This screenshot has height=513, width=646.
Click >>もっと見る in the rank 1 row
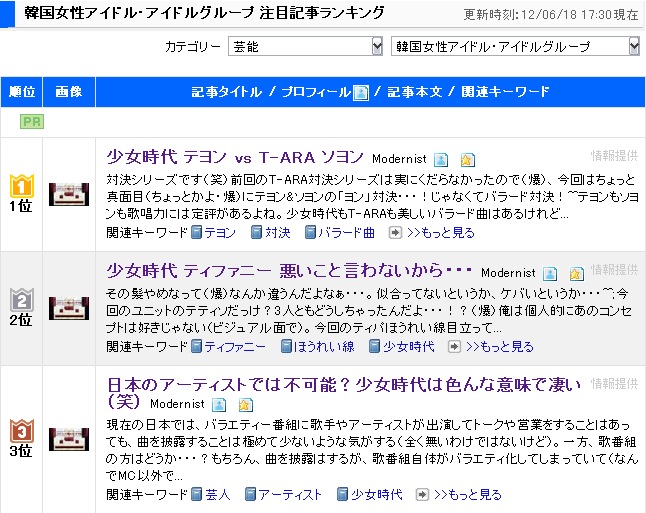pos(441,233)
